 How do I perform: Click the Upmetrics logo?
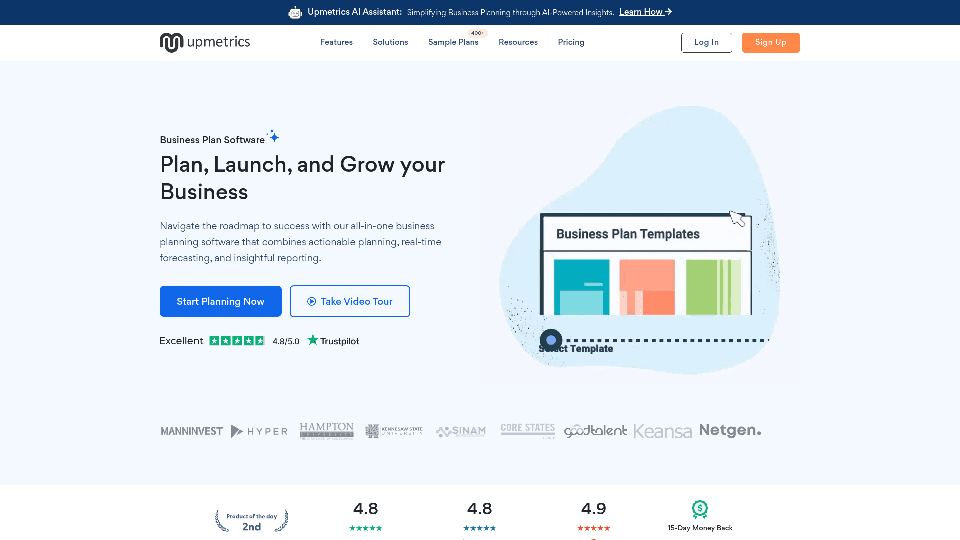pyautogui.click(x=204, y=42)
